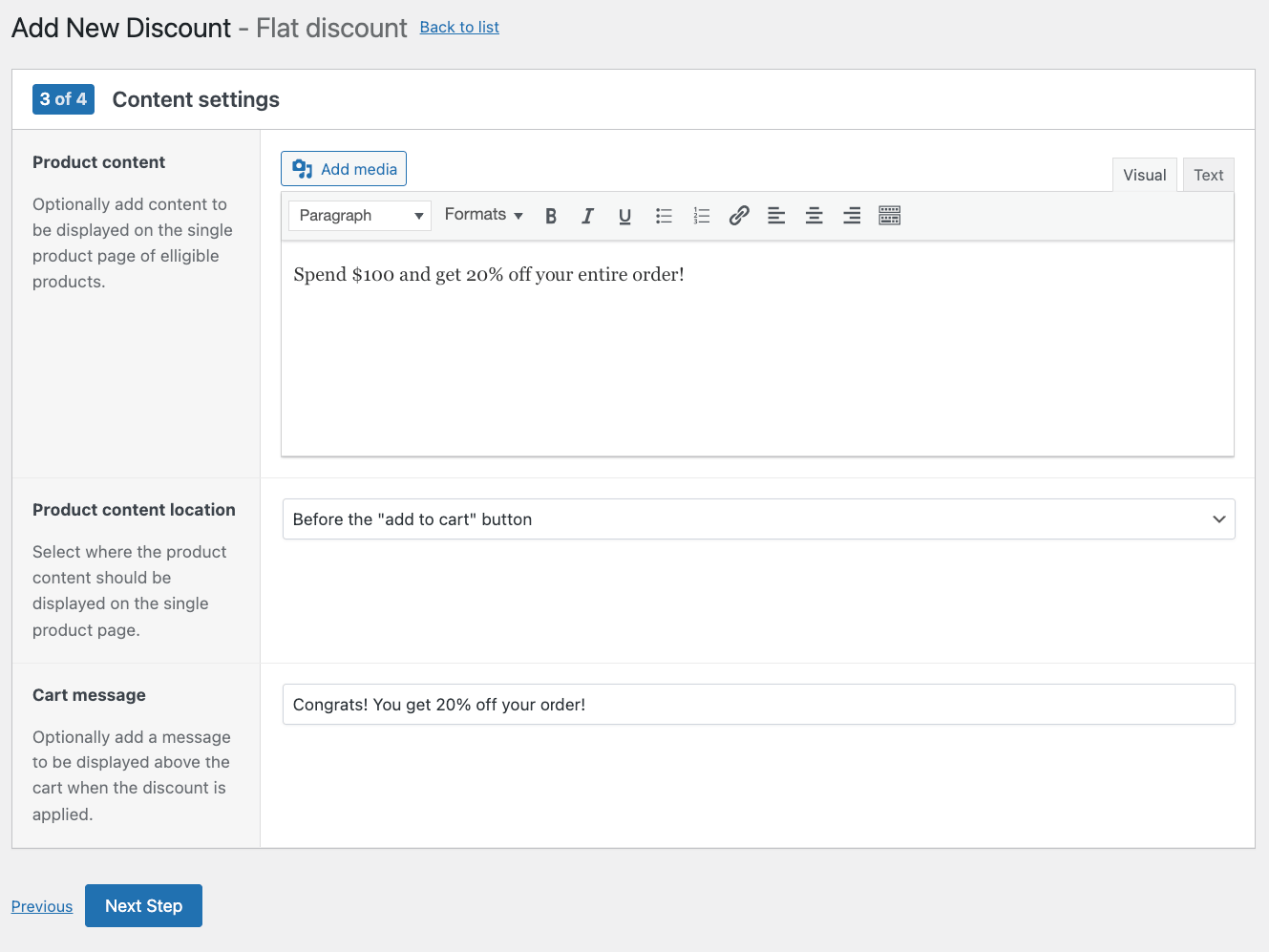Click into the product content editor area
Image resolution: width=1269 pixels, height=952 pixels.
click(x=757, y=349)
